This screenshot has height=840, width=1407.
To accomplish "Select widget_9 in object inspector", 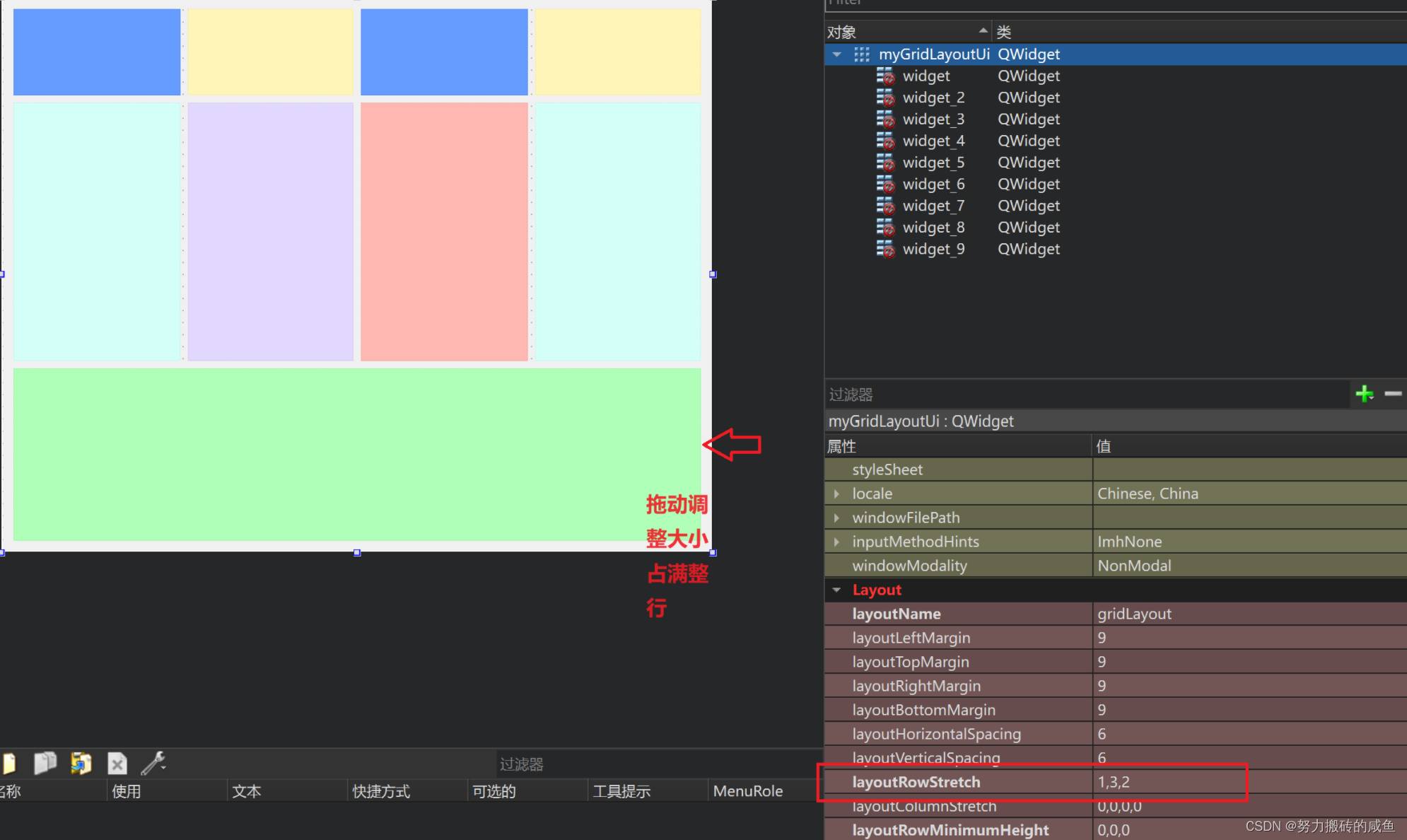I will 933,249.
